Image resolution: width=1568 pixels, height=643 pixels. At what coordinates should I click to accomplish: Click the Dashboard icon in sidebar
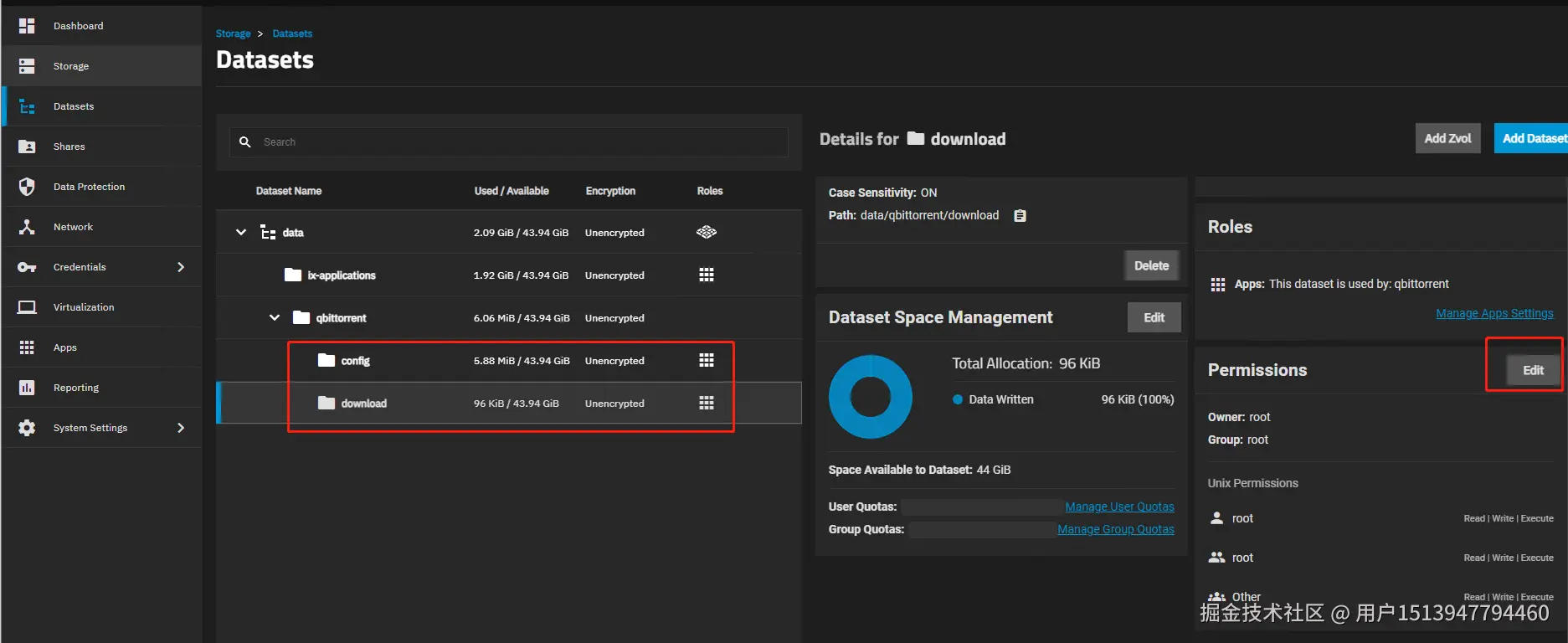click(27, 26)
